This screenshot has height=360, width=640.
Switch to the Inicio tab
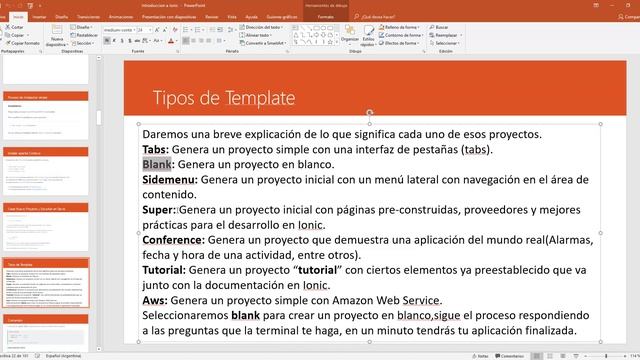pos(18,17)
